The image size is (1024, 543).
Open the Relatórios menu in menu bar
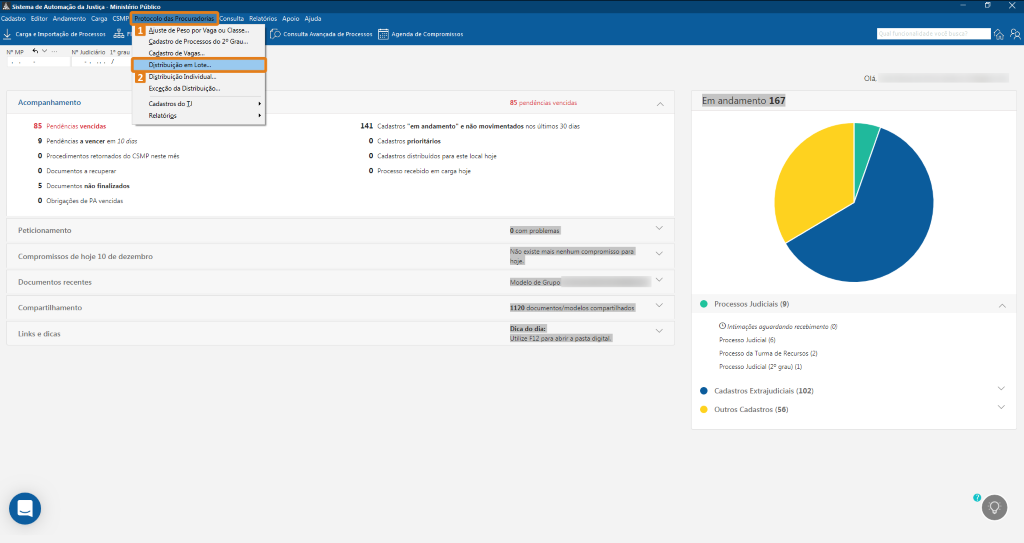pos(263,19)
